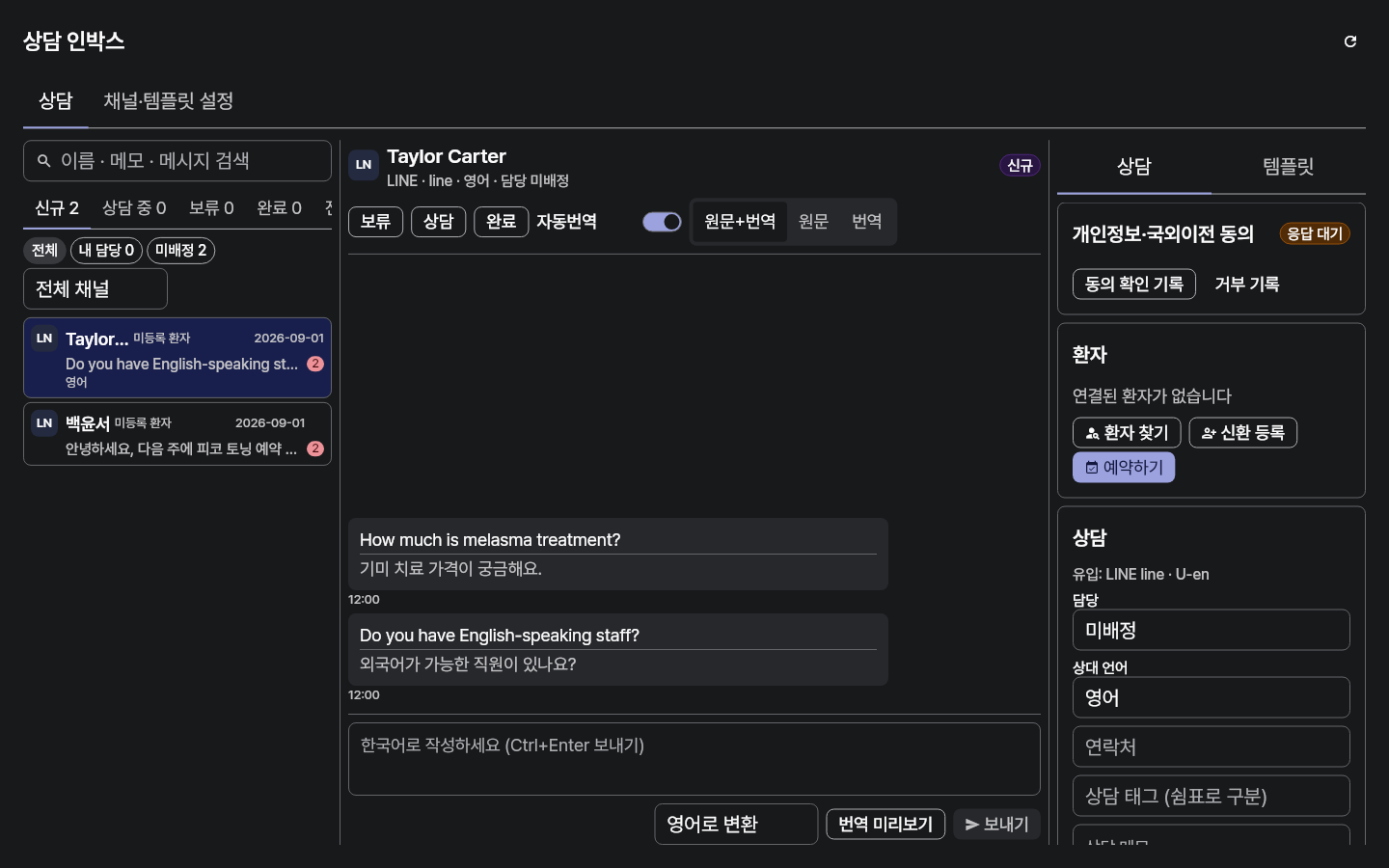Click 동의 확인 기록 button
This screenshot has height=868, width=1389.
pos(1134,285)
